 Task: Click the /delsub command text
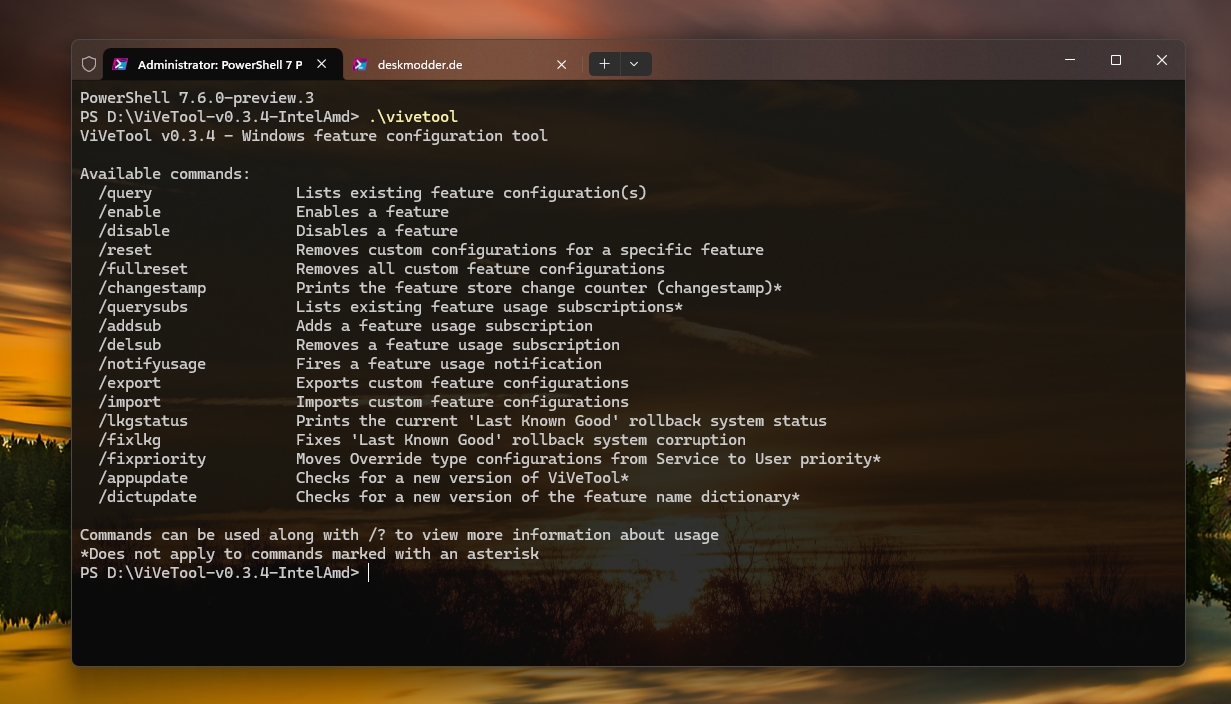click(129, 345)
